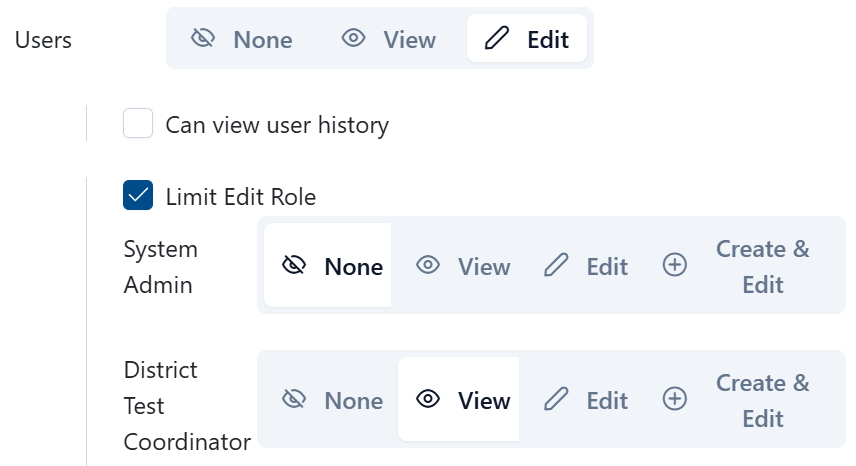Click System Admin pencil Edit icon

click(x=556, y=266)
